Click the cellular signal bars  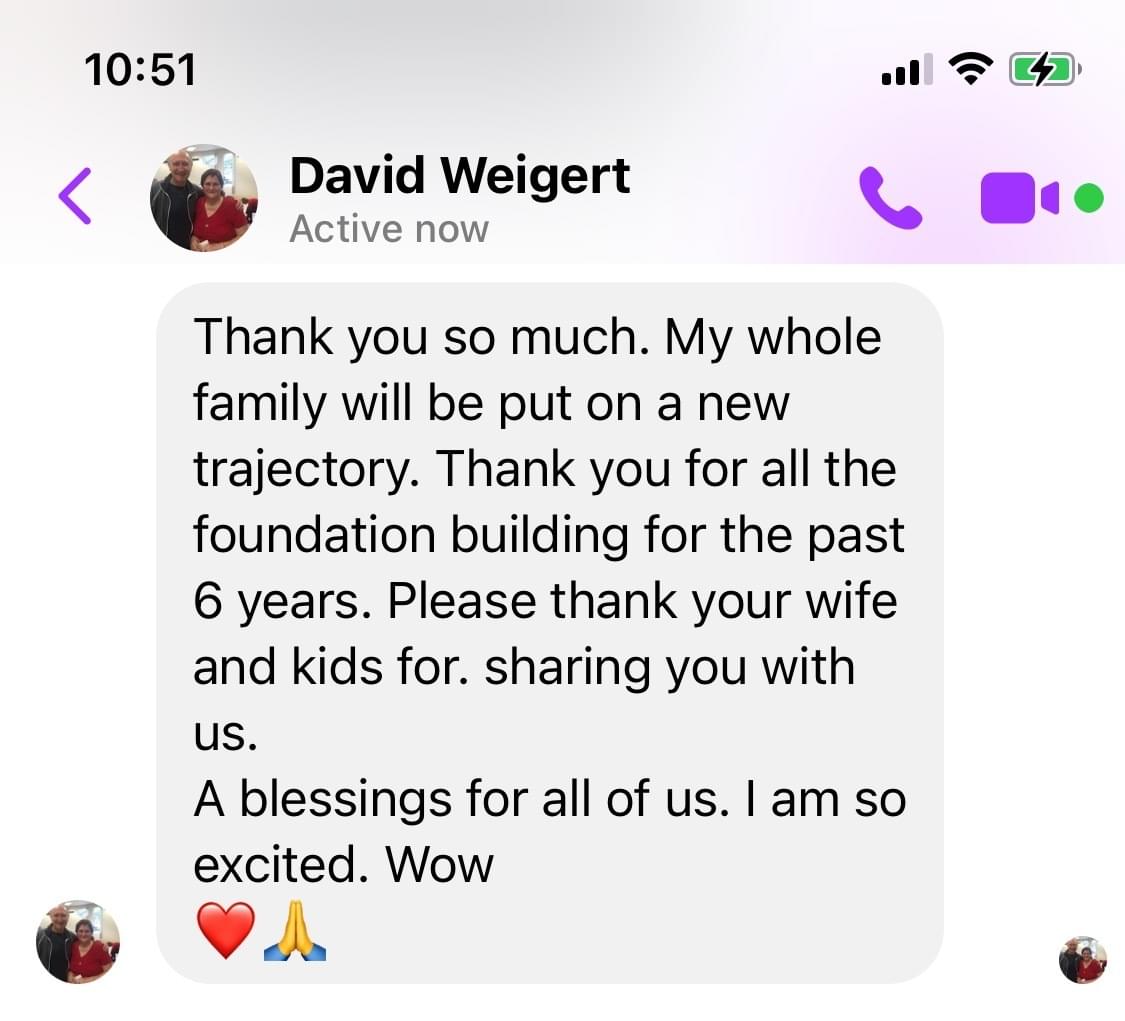907,69
